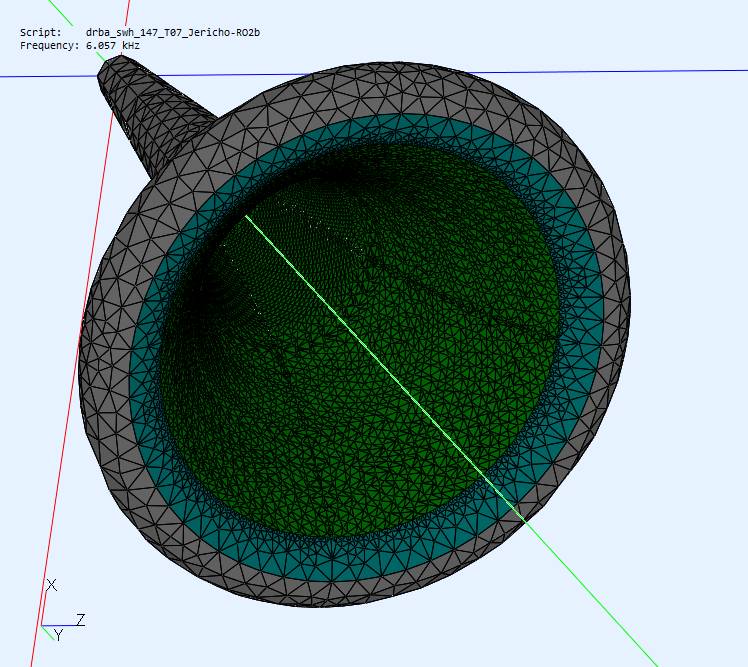Click the Script: label text

click(41, 32)
